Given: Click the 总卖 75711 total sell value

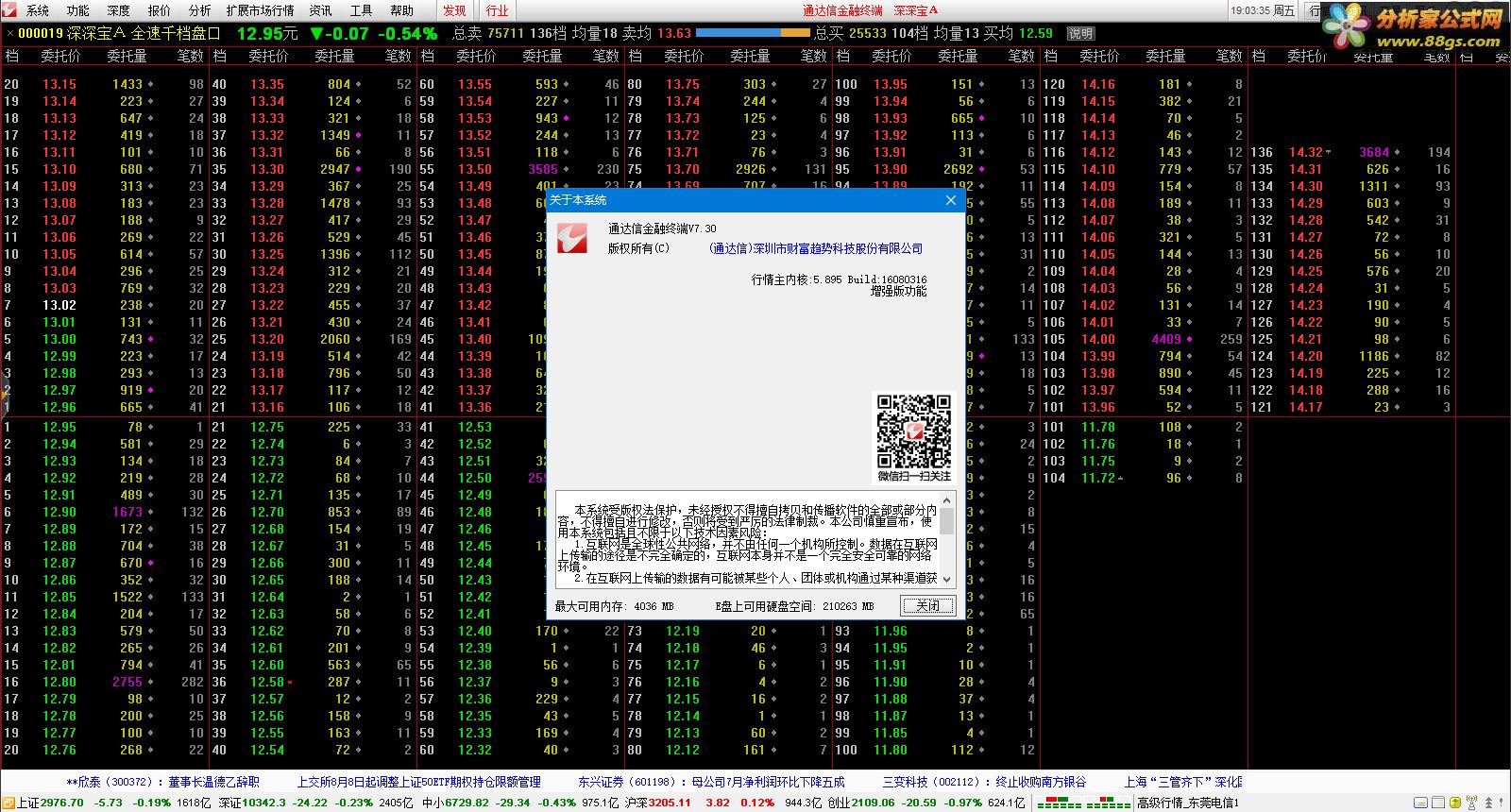Looking at the screenshot, I should tap(487, 33).
